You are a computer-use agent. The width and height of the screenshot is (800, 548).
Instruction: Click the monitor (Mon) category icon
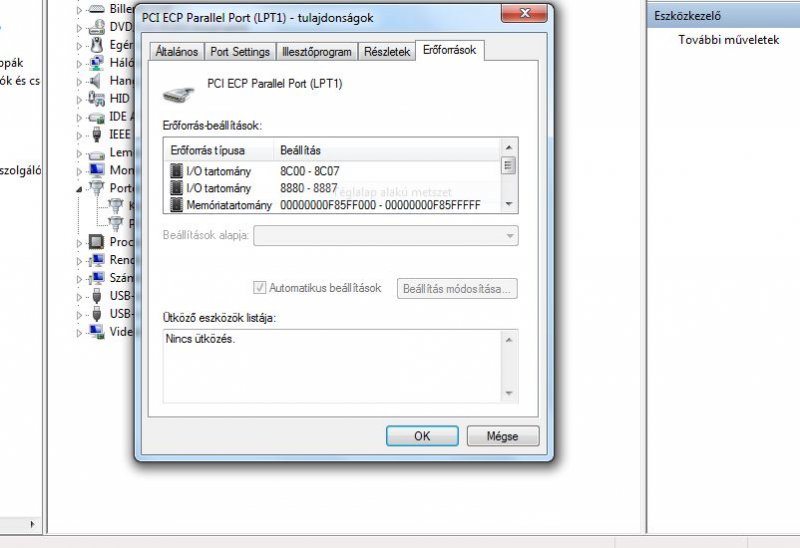click(96, 170)
